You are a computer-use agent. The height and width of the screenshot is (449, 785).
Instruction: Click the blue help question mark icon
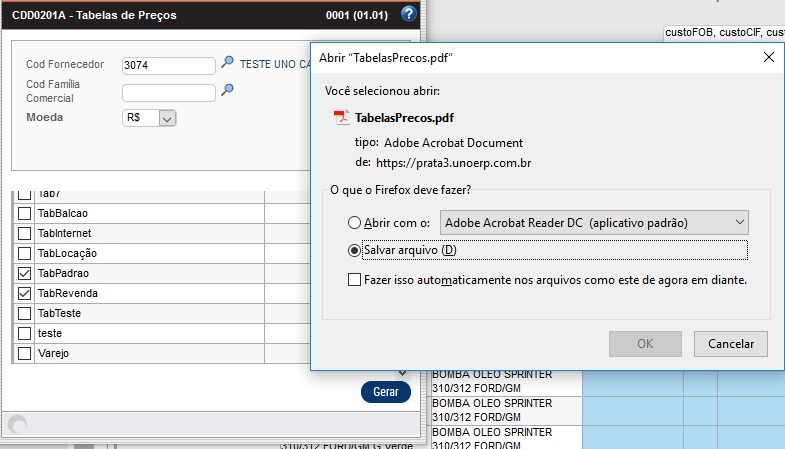[407, 14]
